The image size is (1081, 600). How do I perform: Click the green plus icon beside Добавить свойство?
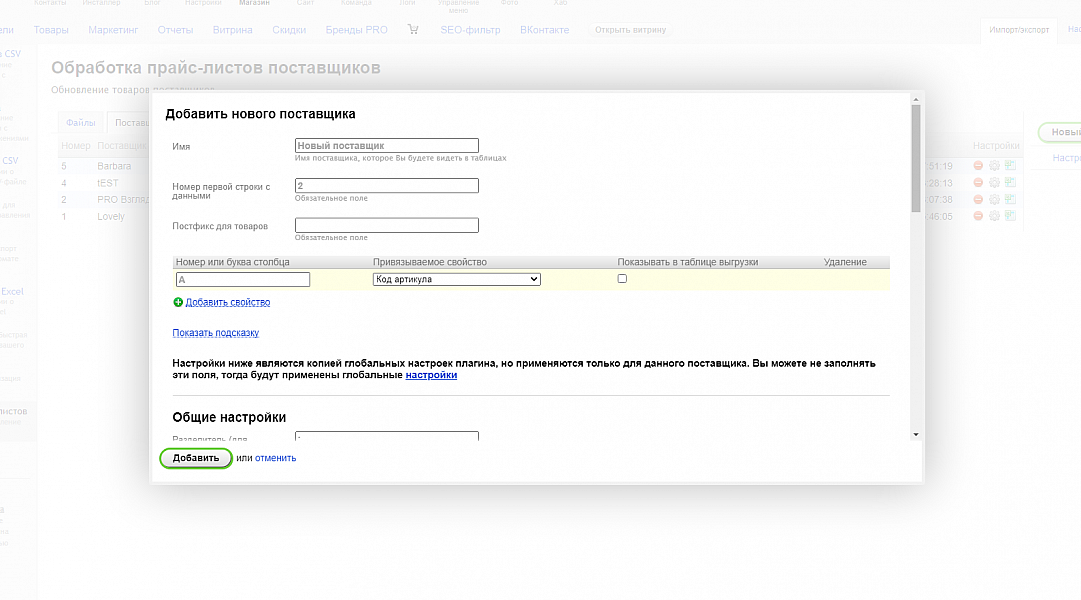178,302
